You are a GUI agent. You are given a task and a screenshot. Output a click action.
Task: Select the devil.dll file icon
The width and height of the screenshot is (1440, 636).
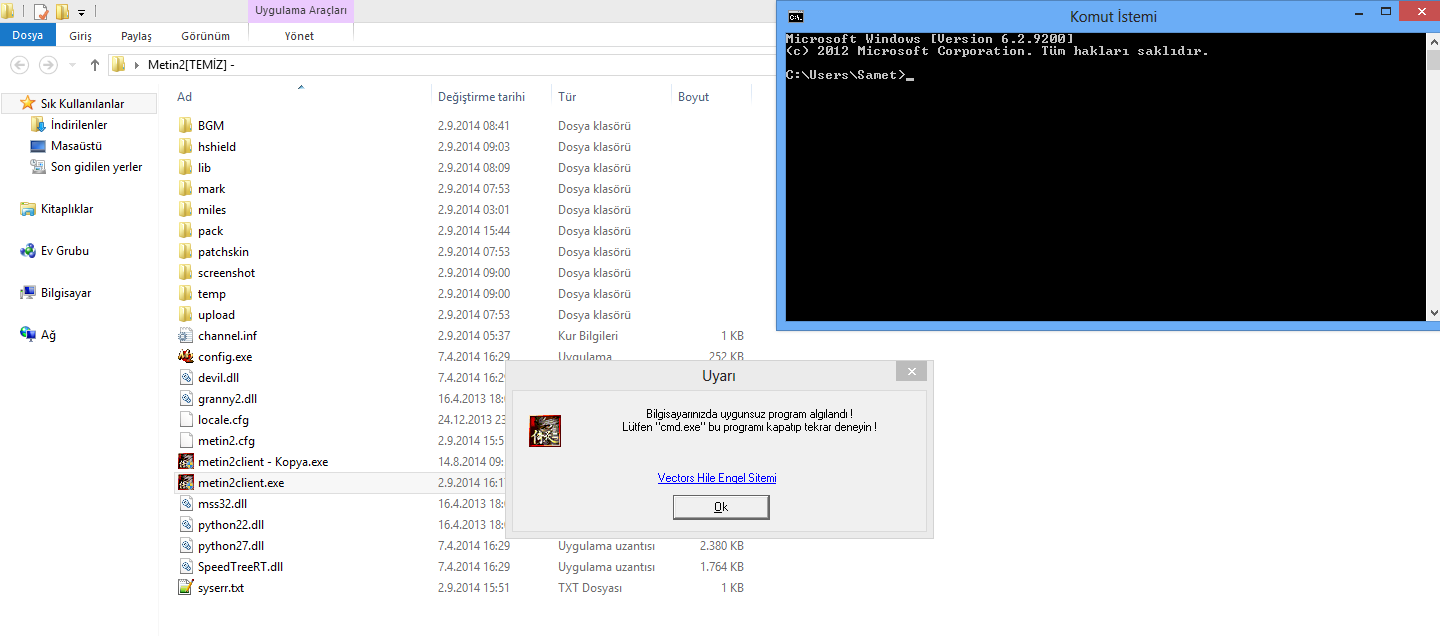pyautogui.click(x=185, y=377)
